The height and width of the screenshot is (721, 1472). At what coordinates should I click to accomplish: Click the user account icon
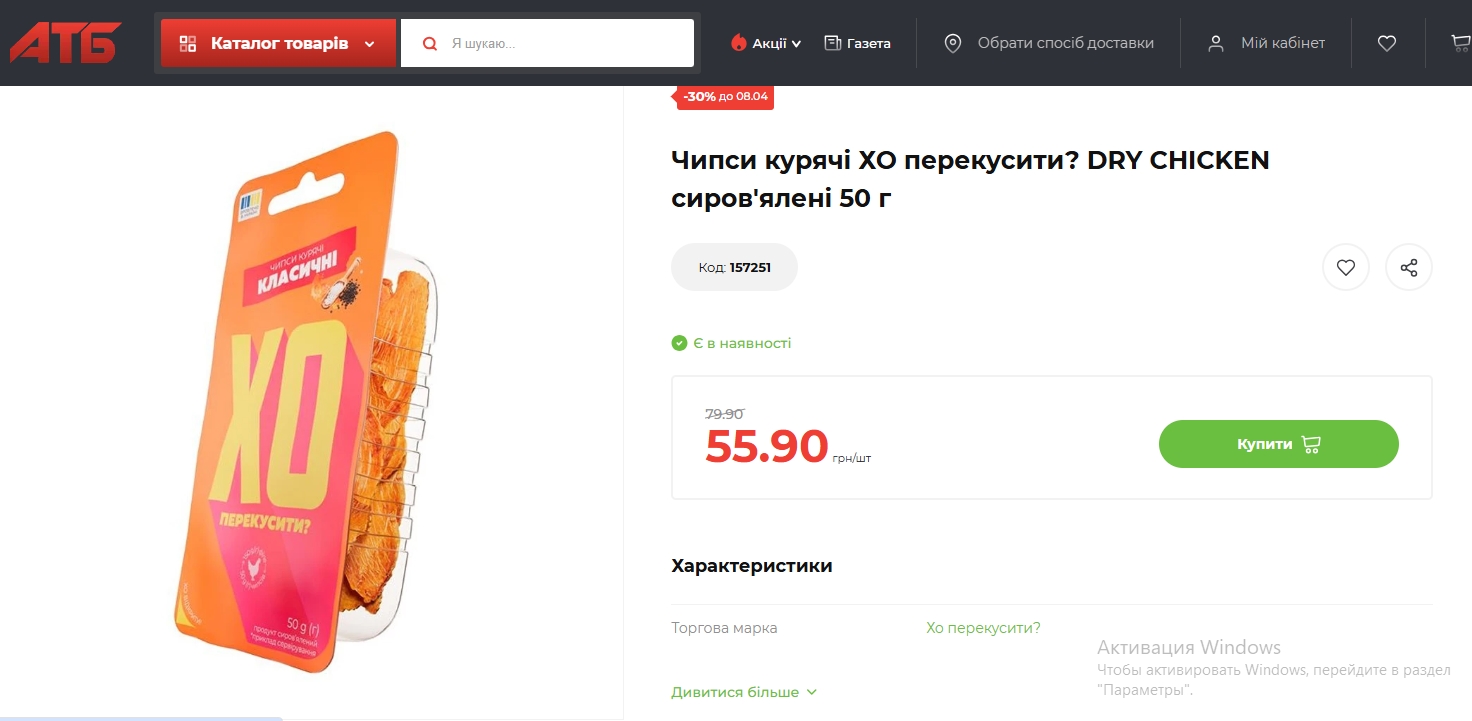coord(1216,43)
